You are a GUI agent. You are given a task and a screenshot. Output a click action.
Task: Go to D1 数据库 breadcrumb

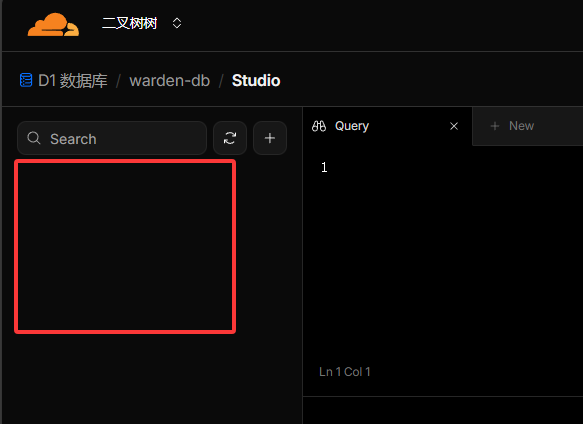tap(73, 80)
